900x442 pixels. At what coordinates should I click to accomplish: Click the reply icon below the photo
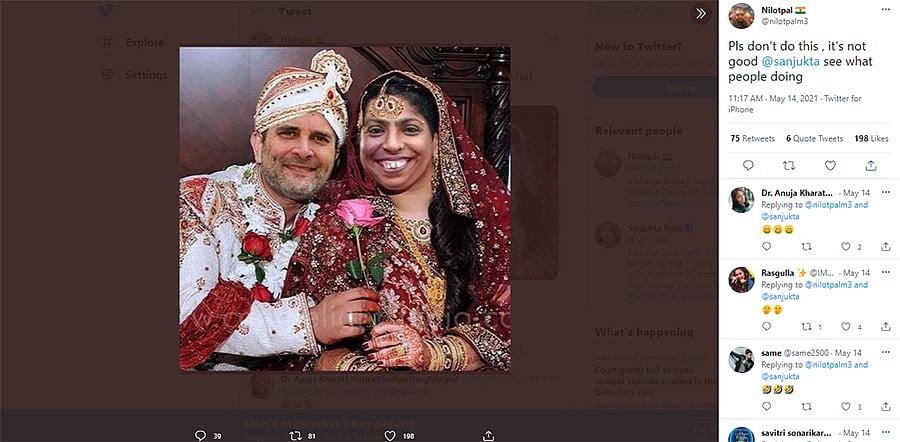(200, 435)
